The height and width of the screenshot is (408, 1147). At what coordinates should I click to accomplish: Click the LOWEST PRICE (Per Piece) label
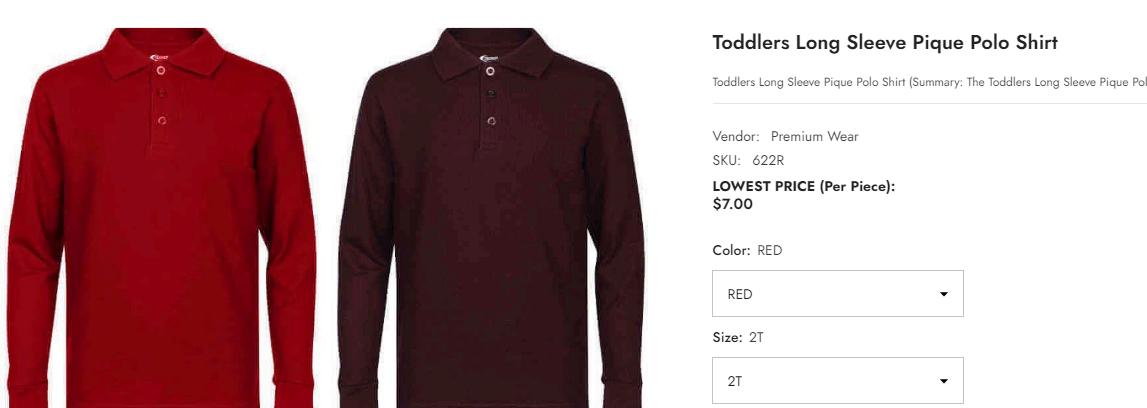804,186
